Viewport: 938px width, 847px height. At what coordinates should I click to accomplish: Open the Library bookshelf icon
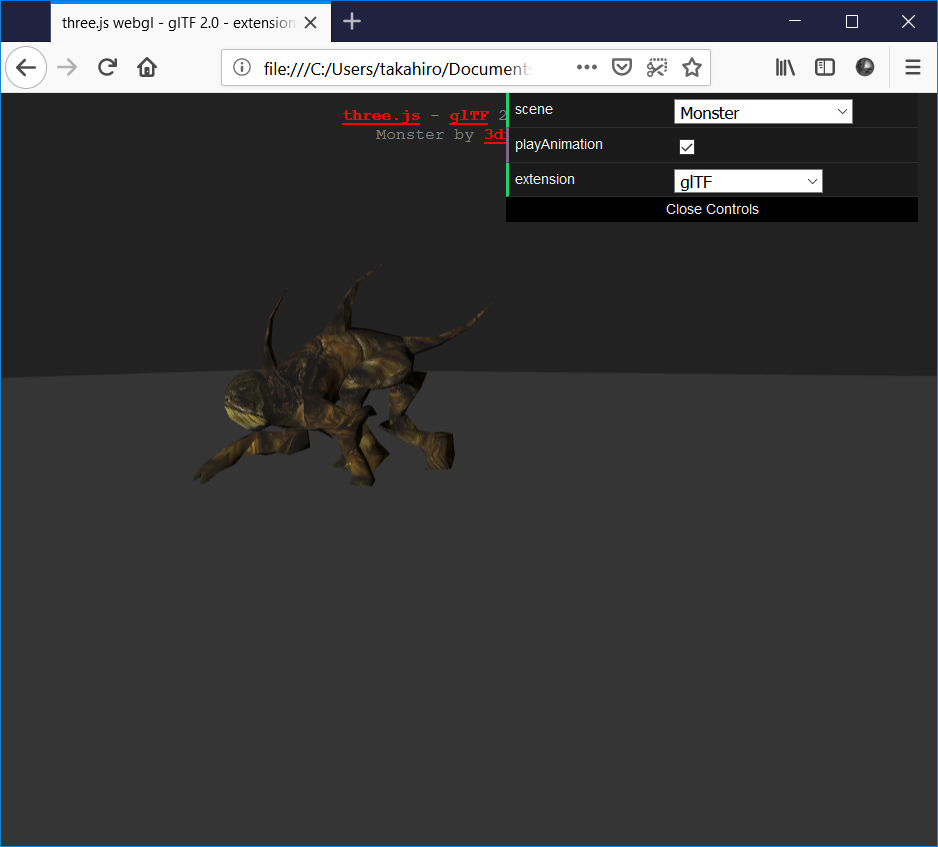[785, 68]
